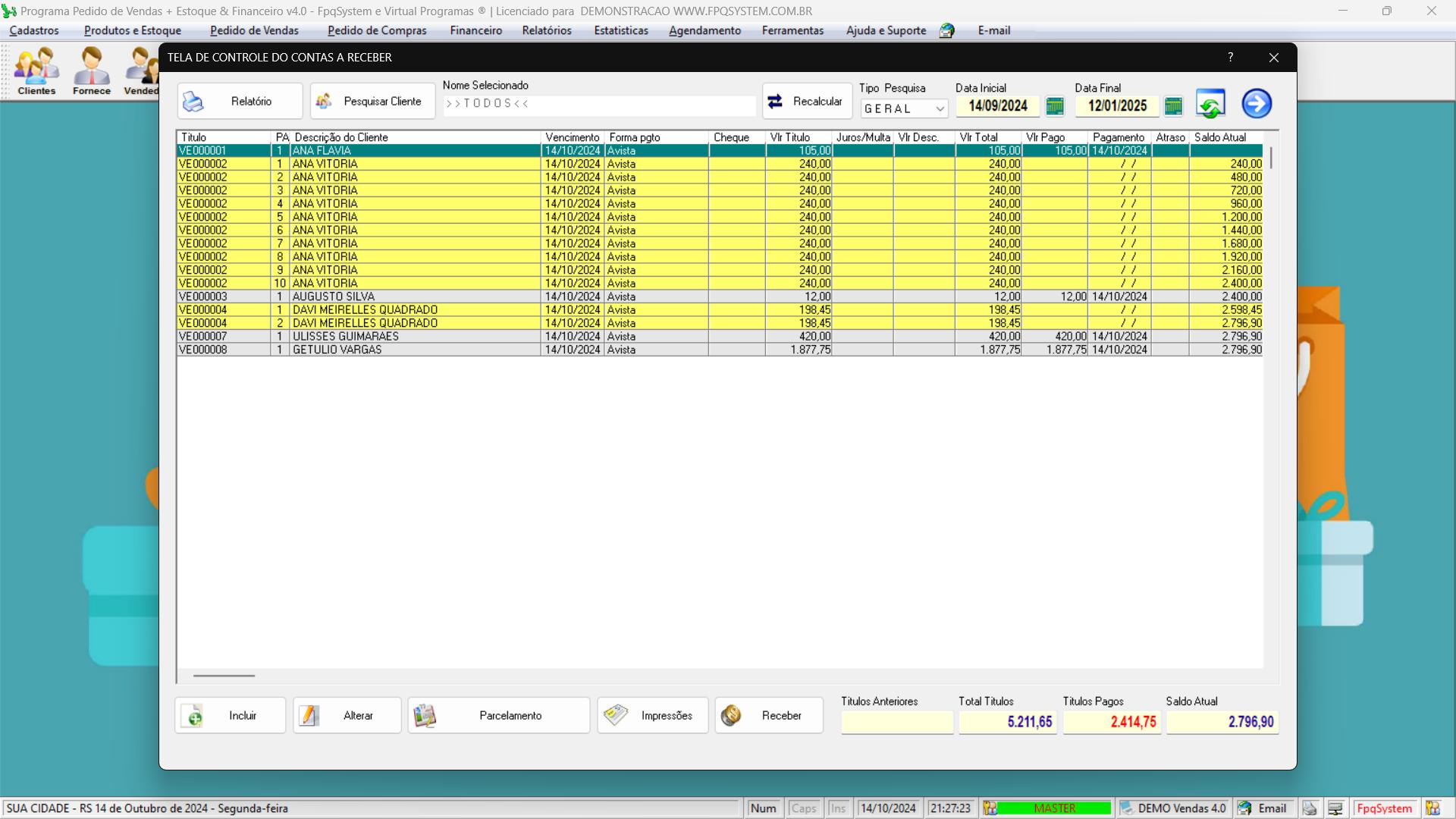
Task: Select ANA VITORIA row with PA 5
Action: 720,217
